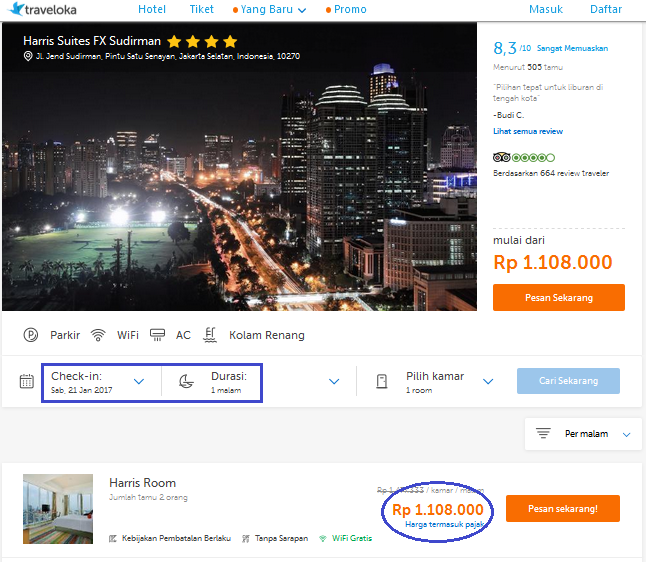Expand the Yang Baru menu
The image size is (646, 562).
pos(269,9)
